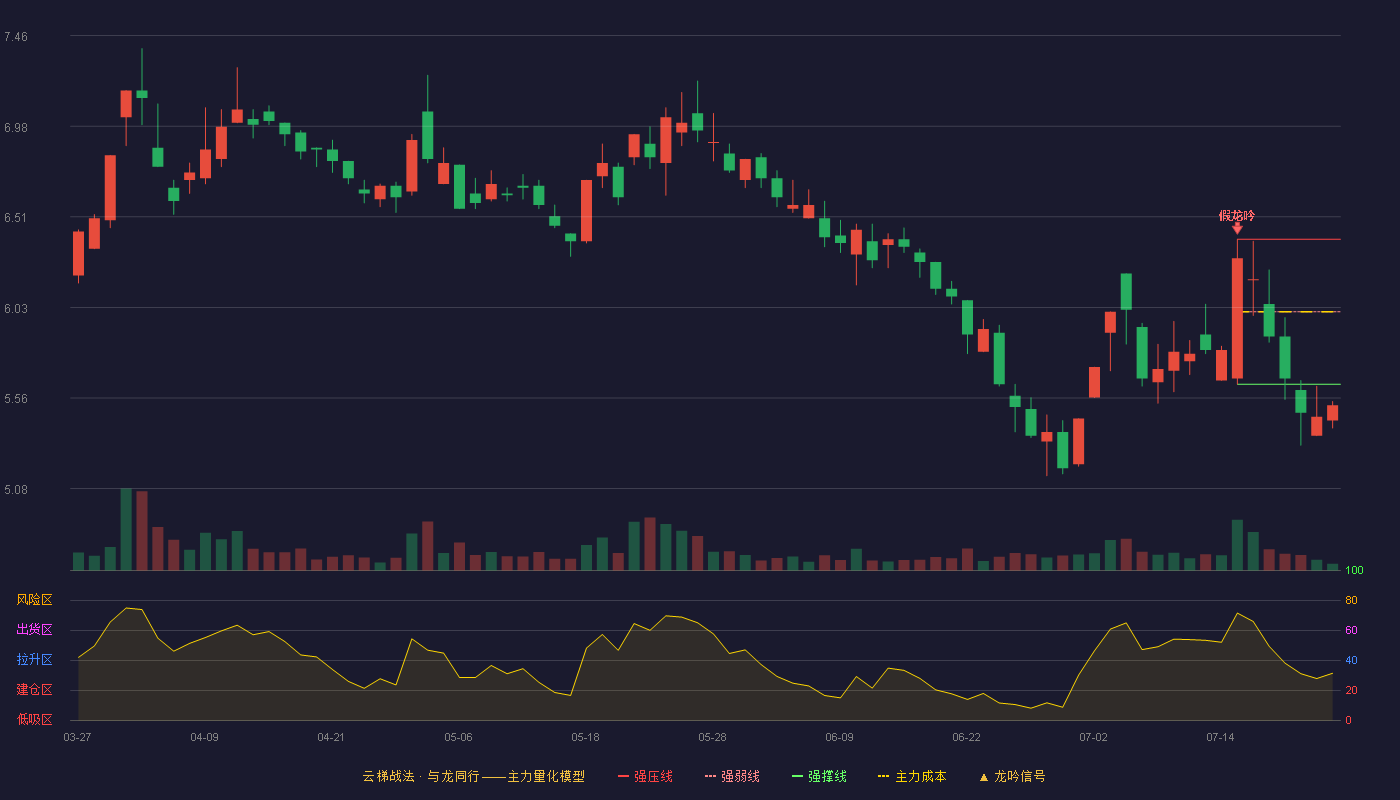Click the 06-09 date label
Viewport: 1400px width, 800px height.
click(839, 737)
